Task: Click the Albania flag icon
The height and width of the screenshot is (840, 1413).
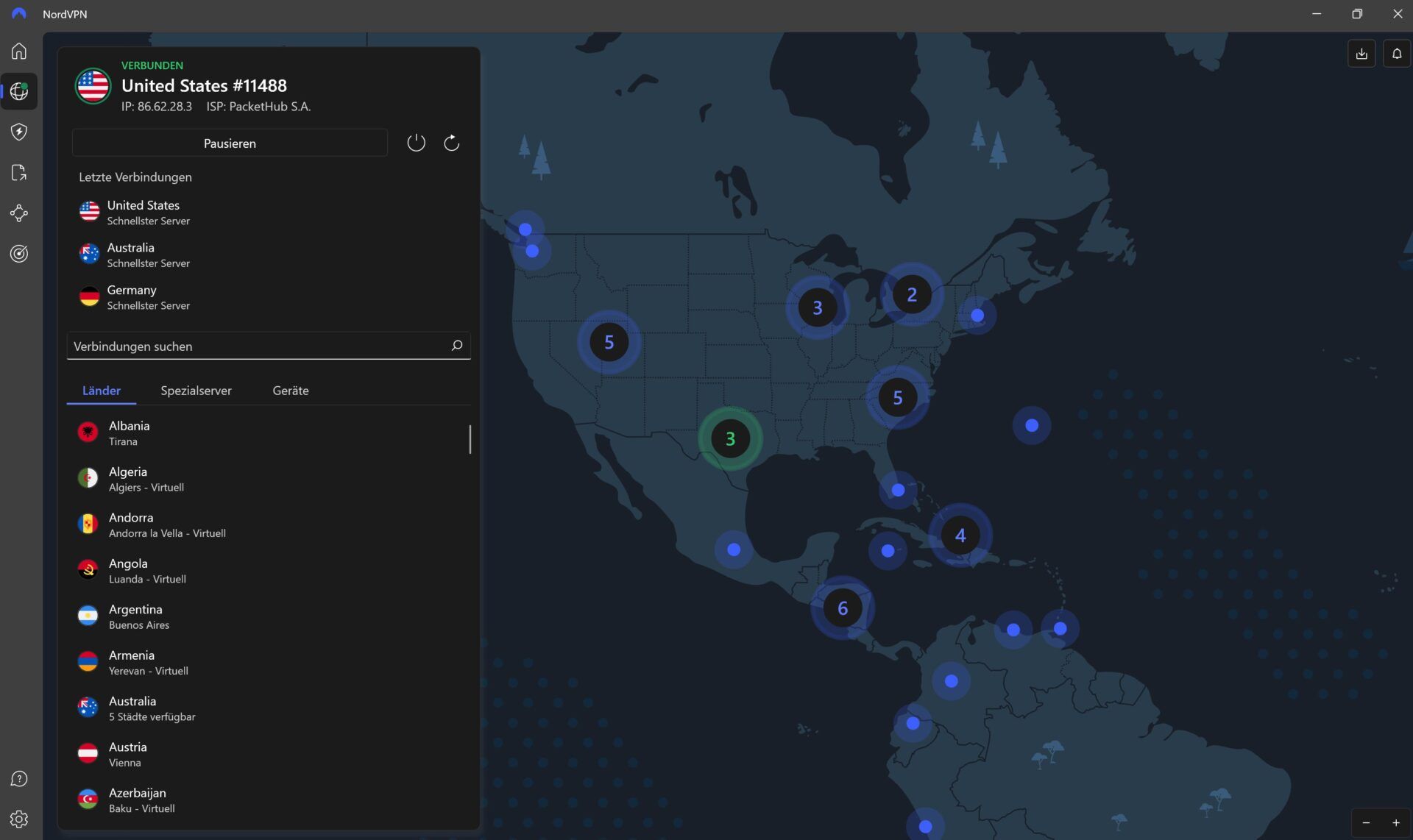Action: [x=88, y=433]
